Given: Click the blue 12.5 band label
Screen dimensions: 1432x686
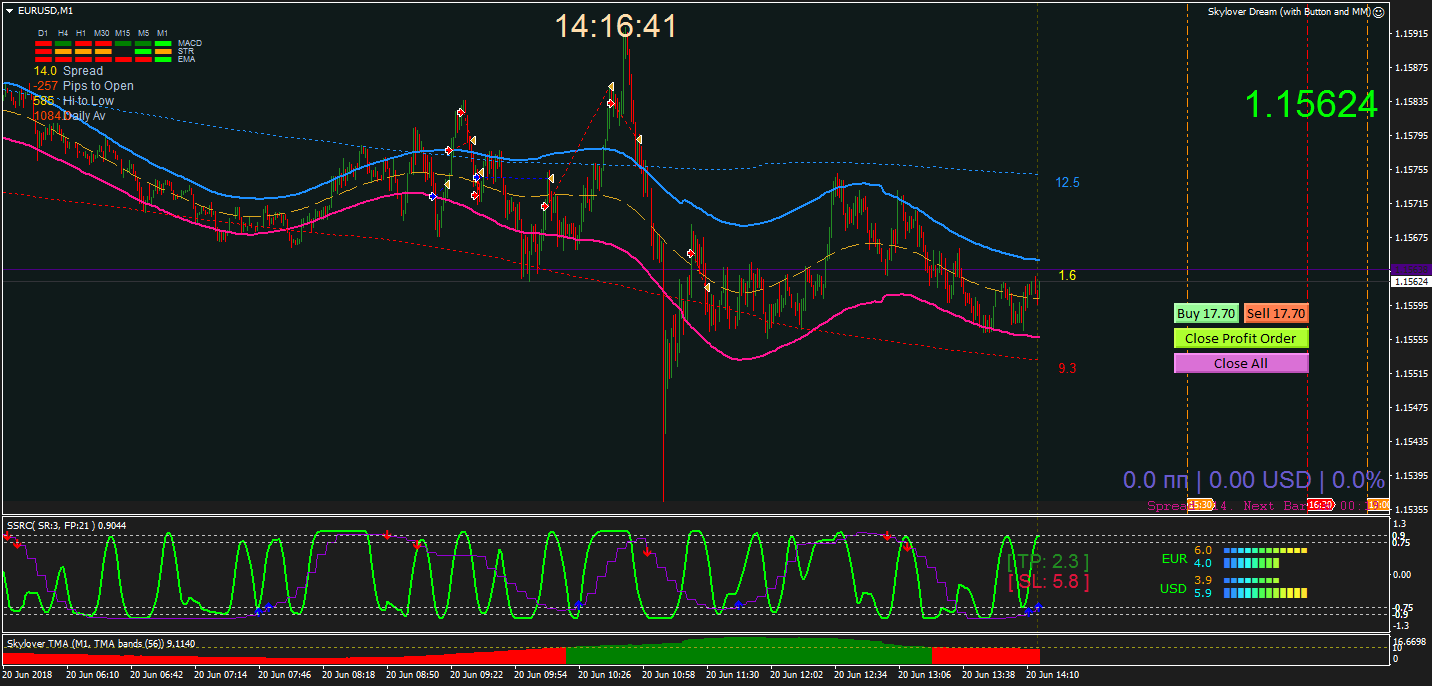Looking at the screenshot, I should click(1067, 183).
